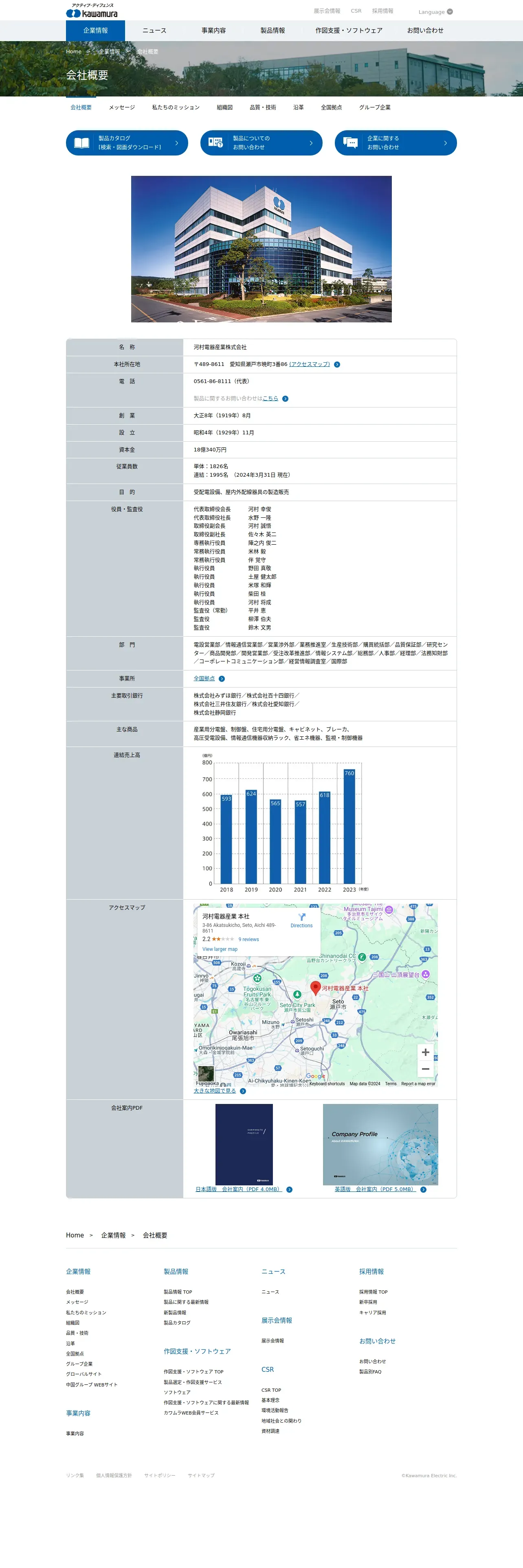Viewport: 523px width, 1568px height.
Task: Click サイトマップ in footer bottom
Action: [x=201, y=1476]
